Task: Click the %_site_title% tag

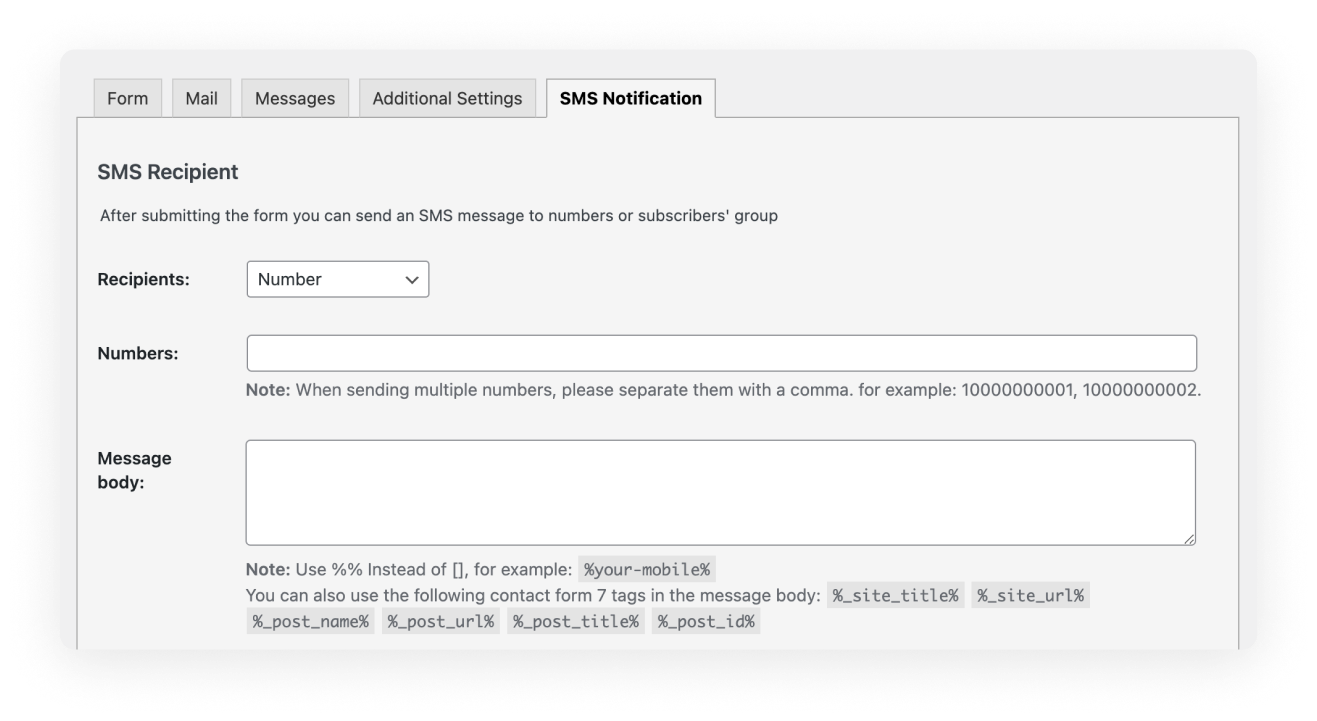Action: click(x=896, y=596)
